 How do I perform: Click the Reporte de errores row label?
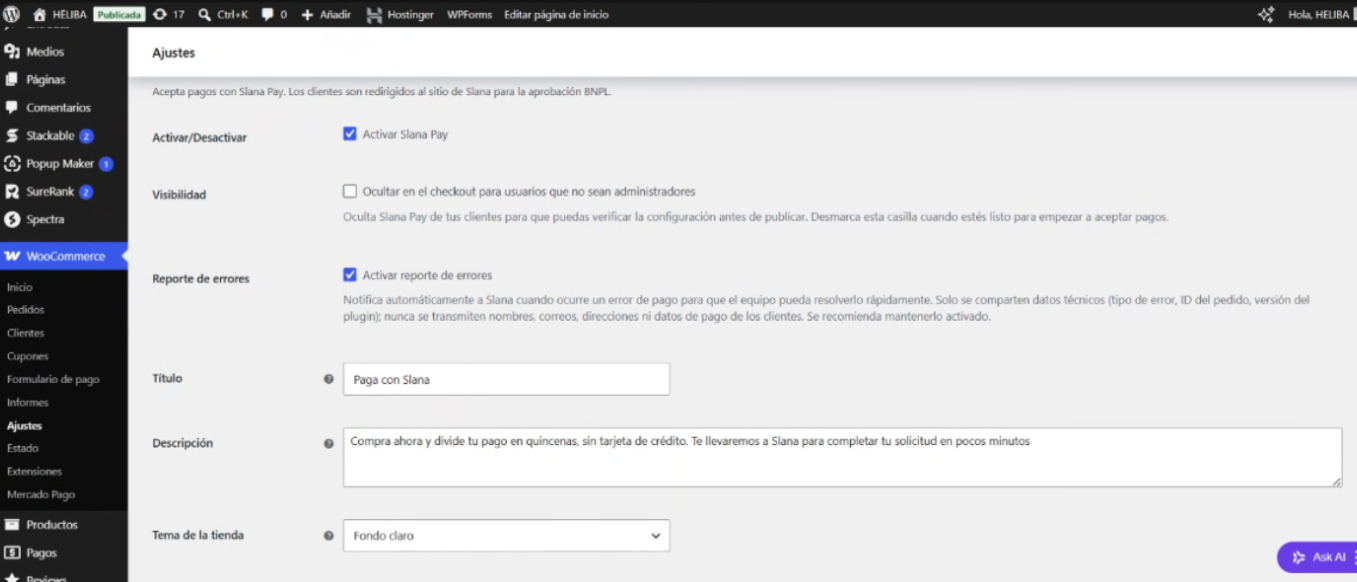[201, 278]
